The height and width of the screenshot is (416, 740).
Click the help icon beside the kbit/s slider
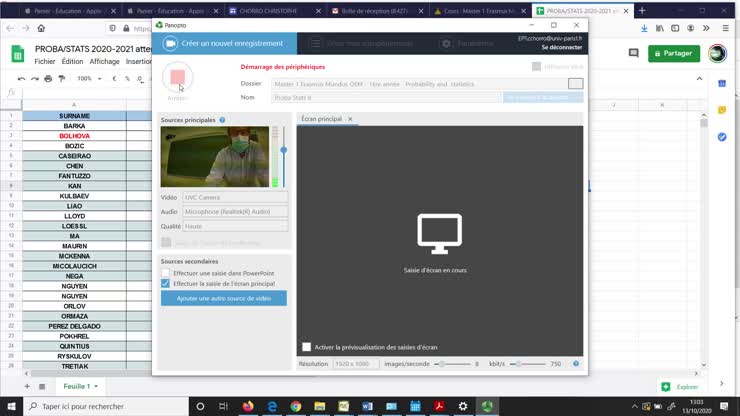tap(576, 364)
